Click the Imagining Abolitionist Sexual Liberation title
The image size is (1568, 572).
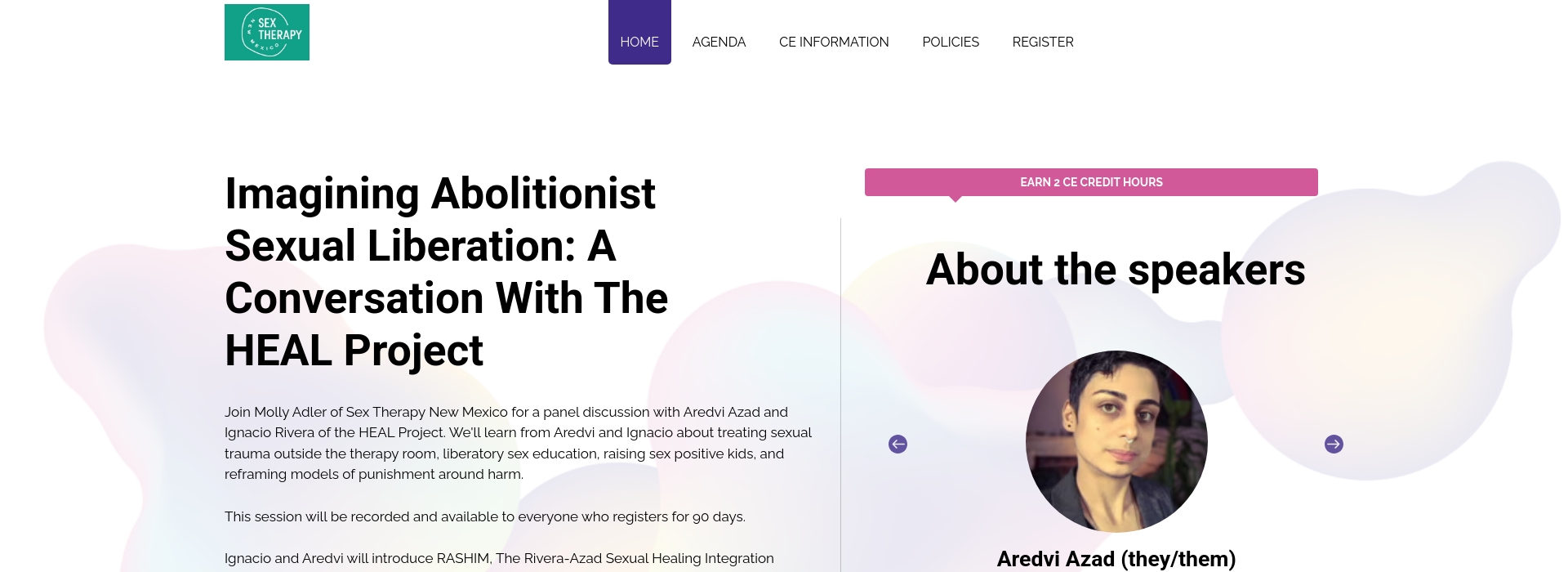[x=446, y=272]
